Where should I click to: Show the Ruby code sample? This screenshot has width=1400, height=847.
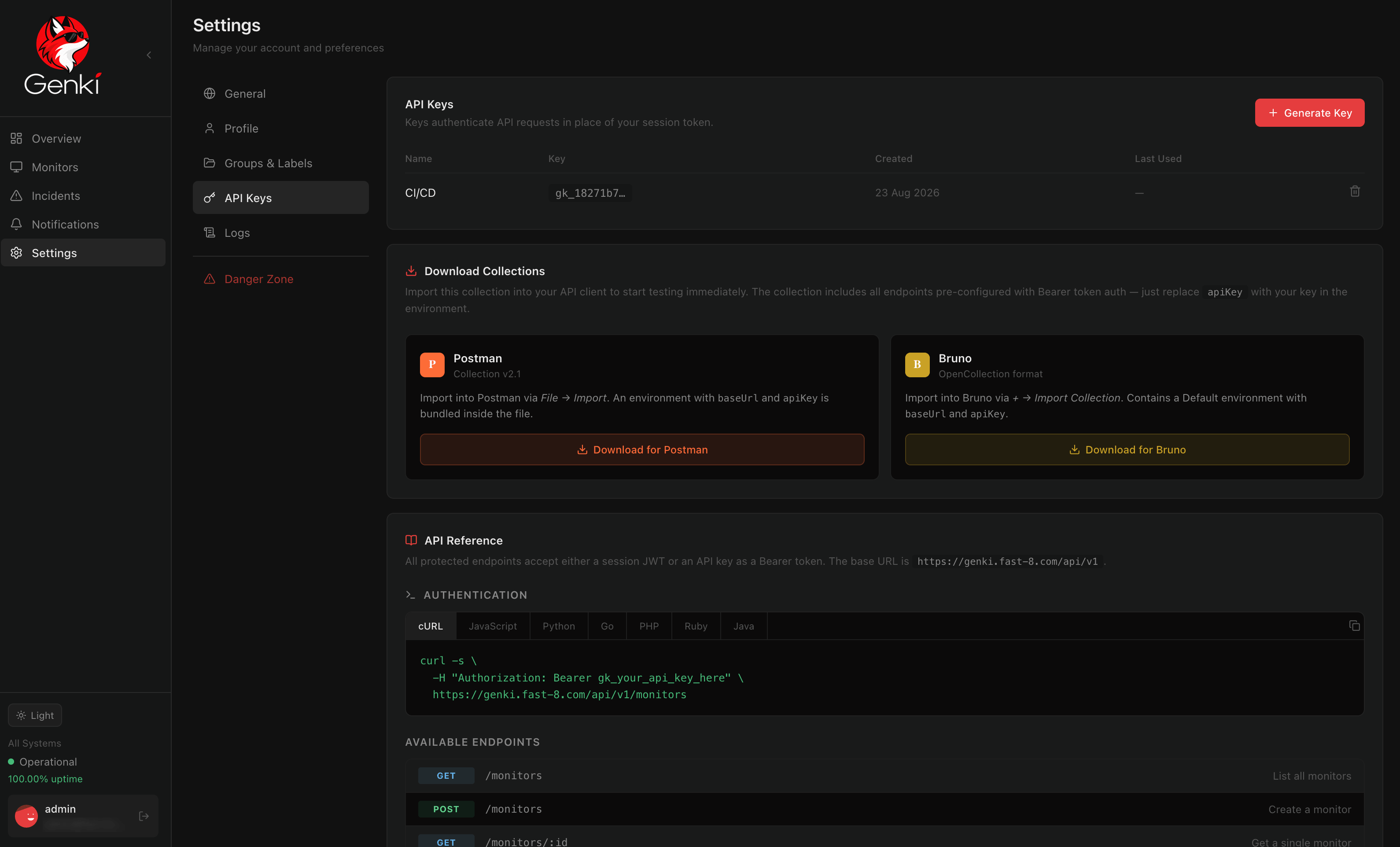coord(696,626)
